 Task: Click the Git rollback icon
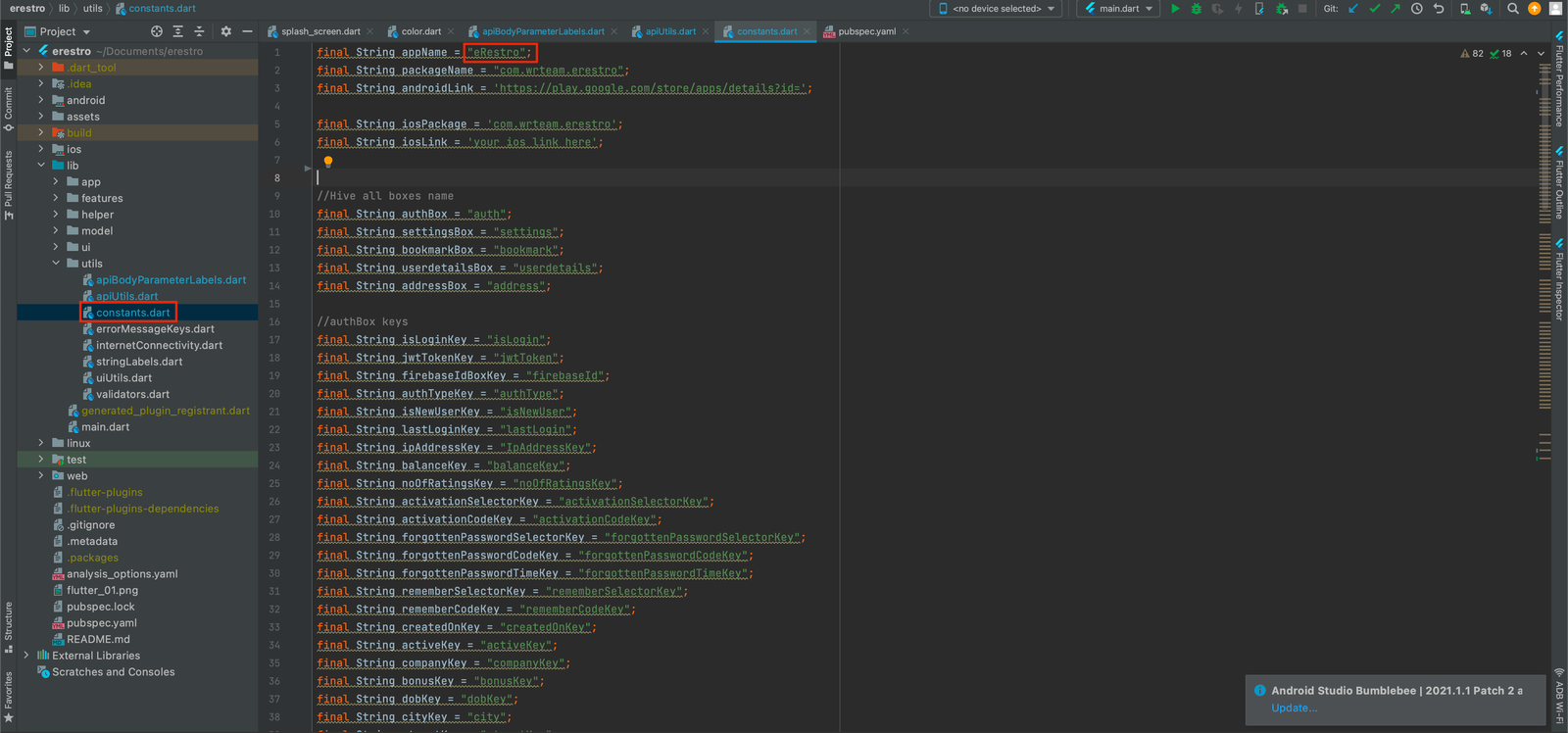click(1439, 9)
